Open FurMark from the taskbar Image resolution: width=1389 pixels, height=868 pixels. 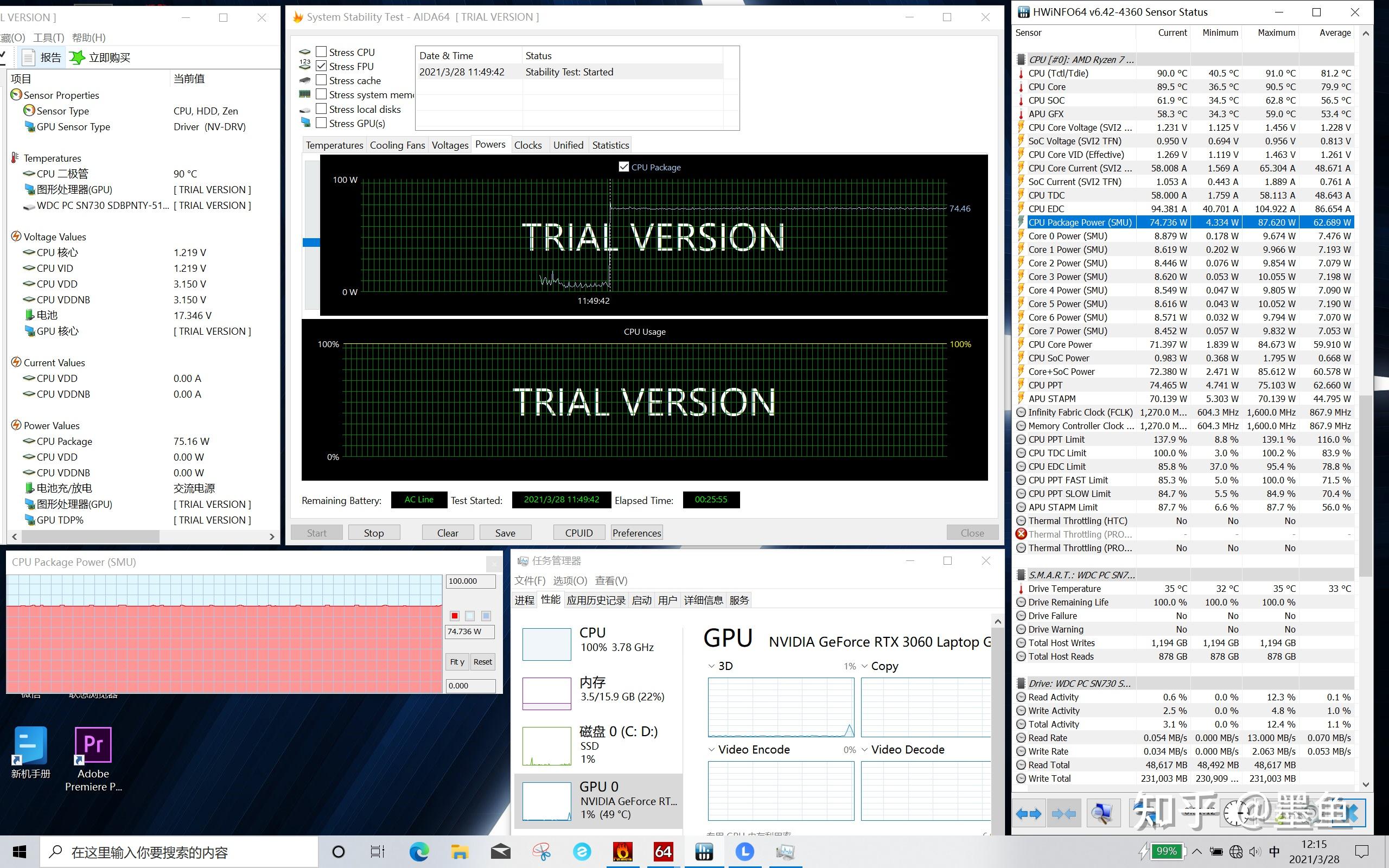(x=623, y=852)
